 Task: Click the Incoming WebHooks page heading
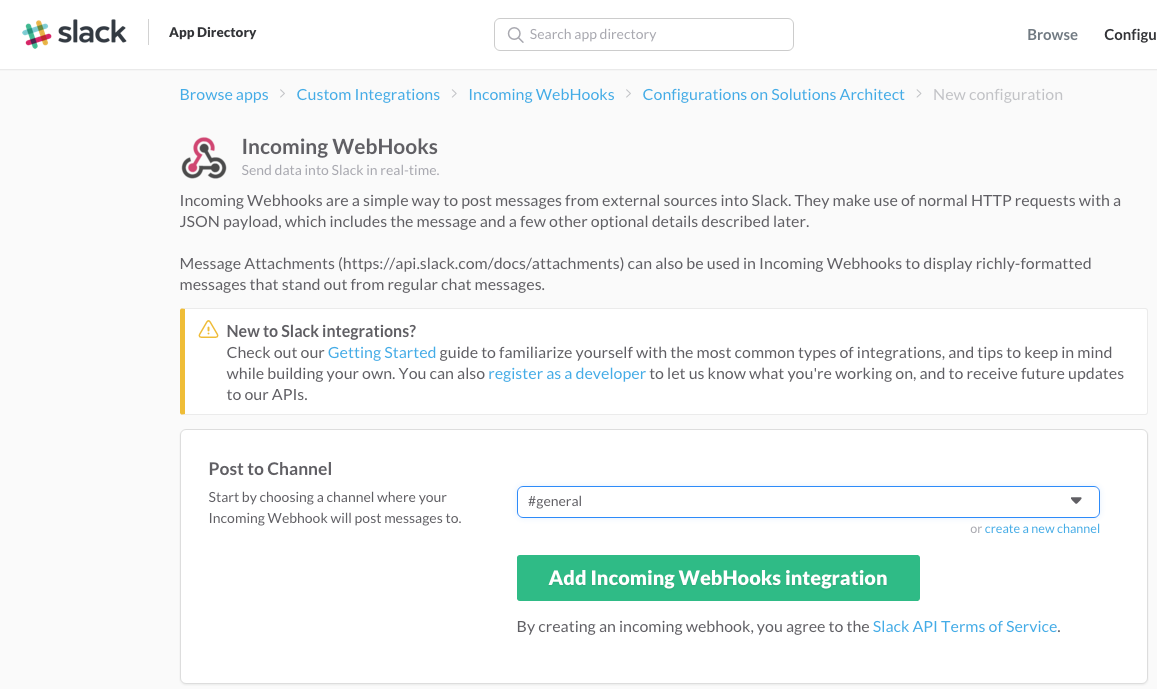click(339, 146)
